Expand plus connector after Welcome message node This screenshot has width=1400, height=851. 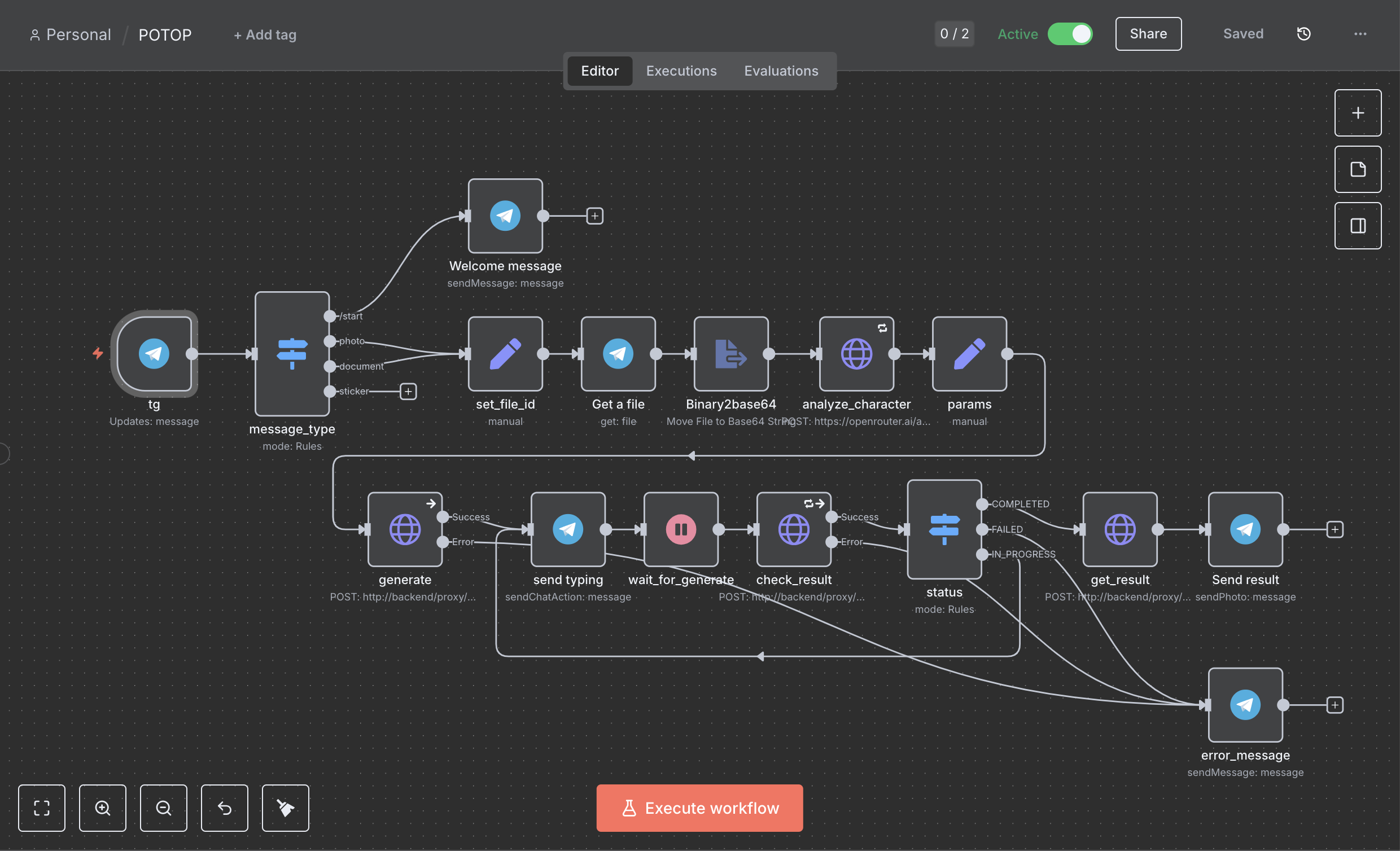pyautogui.click(x=594, y=216)
